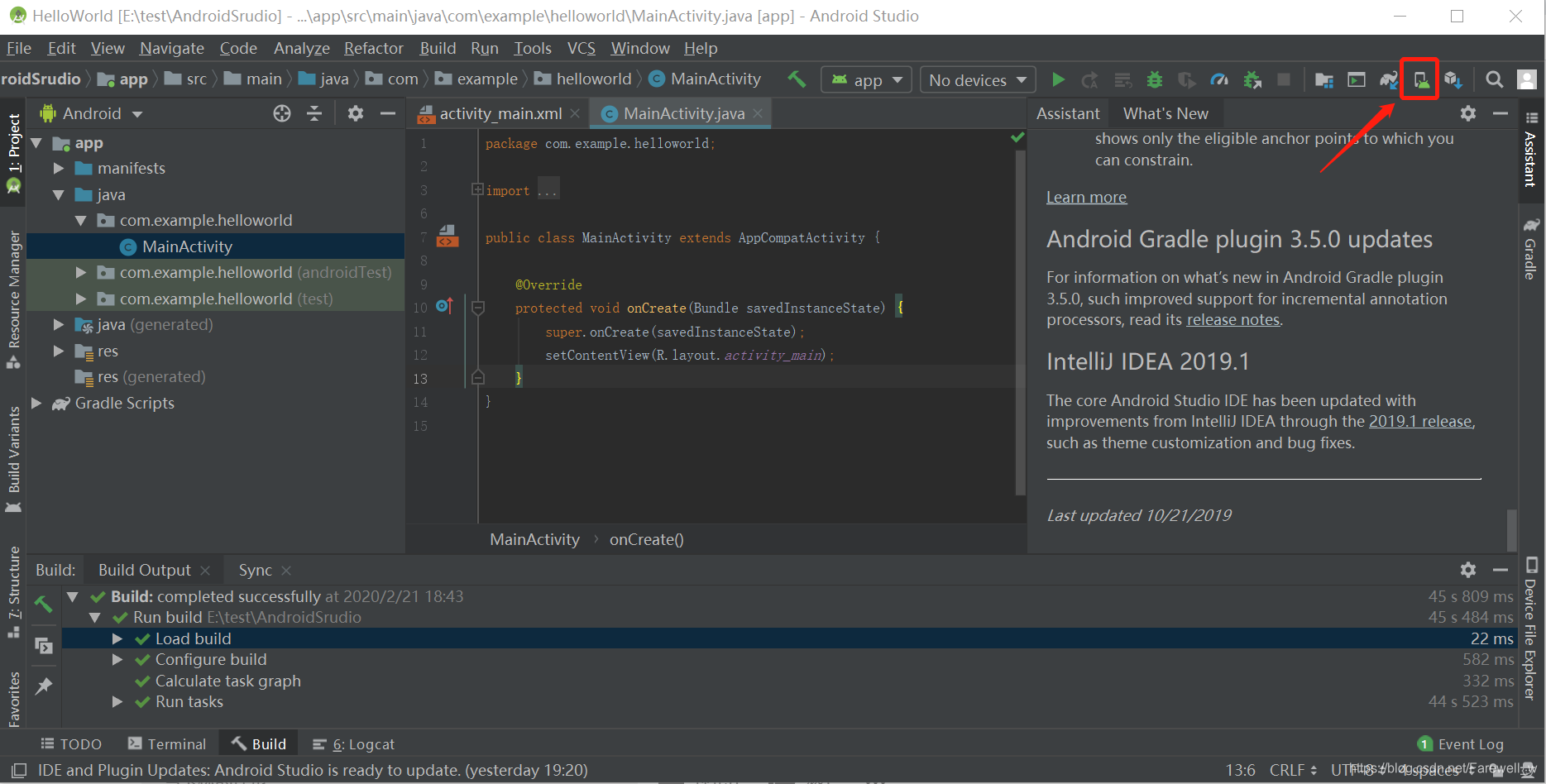Open the app run configuration dropdown
Viewport: 1546px width, 784px height.
tap(866, 79)
